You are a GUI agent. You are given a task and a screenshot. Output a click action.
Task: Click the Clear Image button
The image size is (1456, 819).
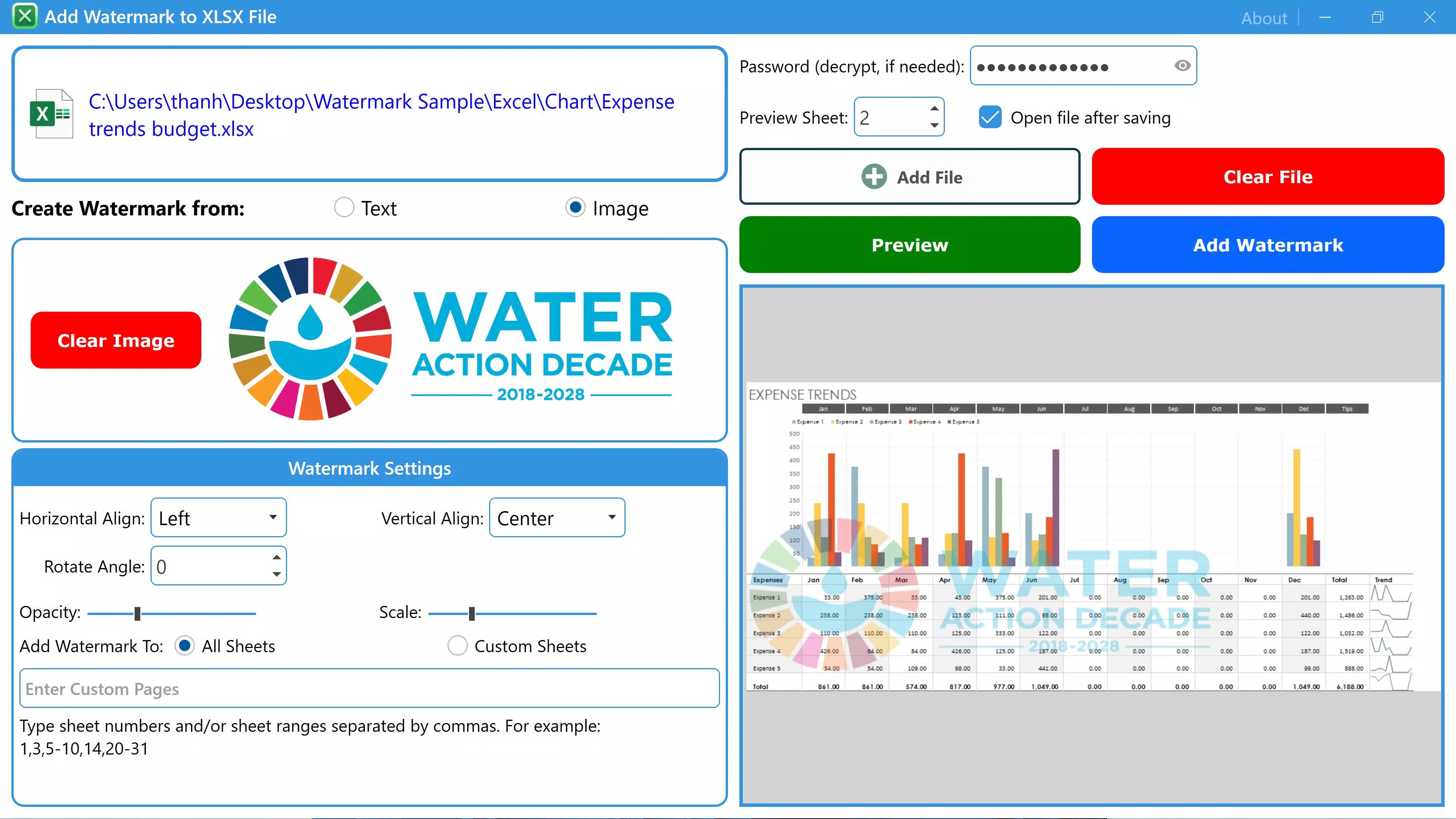point(116,340)
